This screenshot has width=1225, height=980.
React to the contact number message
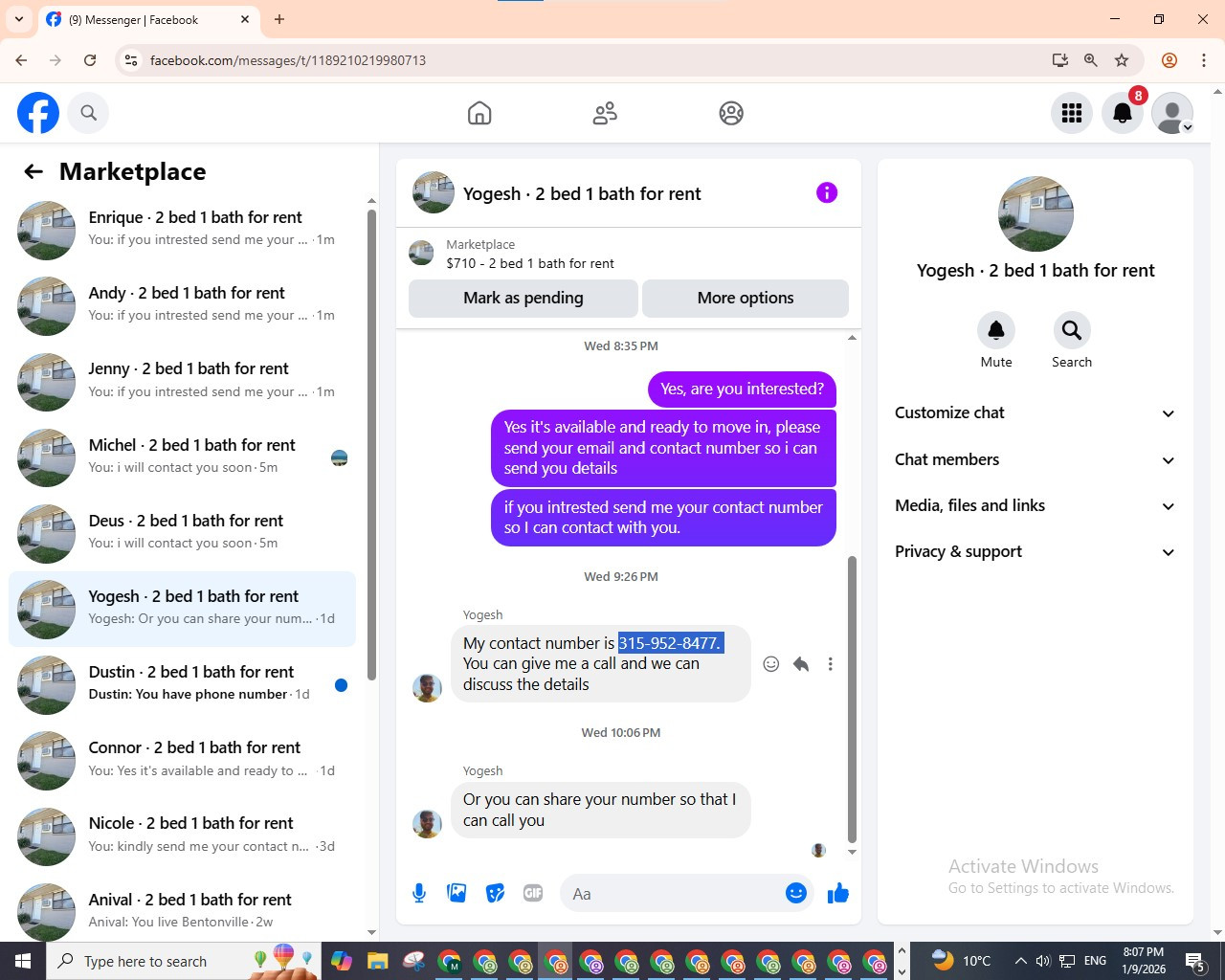pos(771,664)
